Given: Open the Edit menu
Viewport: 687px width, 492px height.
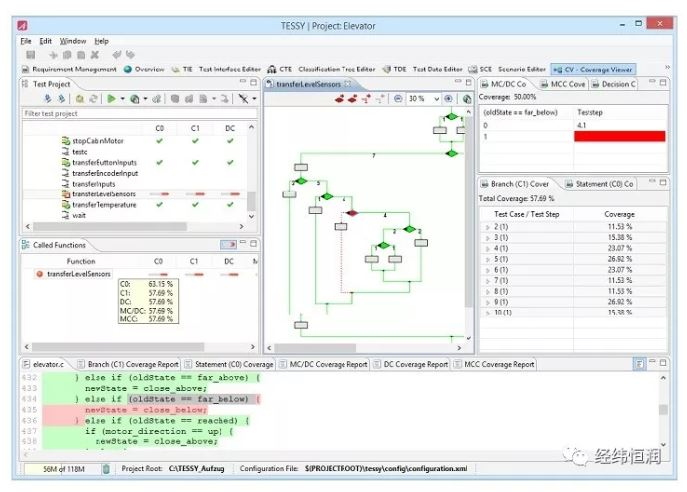Looking at the screenshot, I should click(46, 41).
